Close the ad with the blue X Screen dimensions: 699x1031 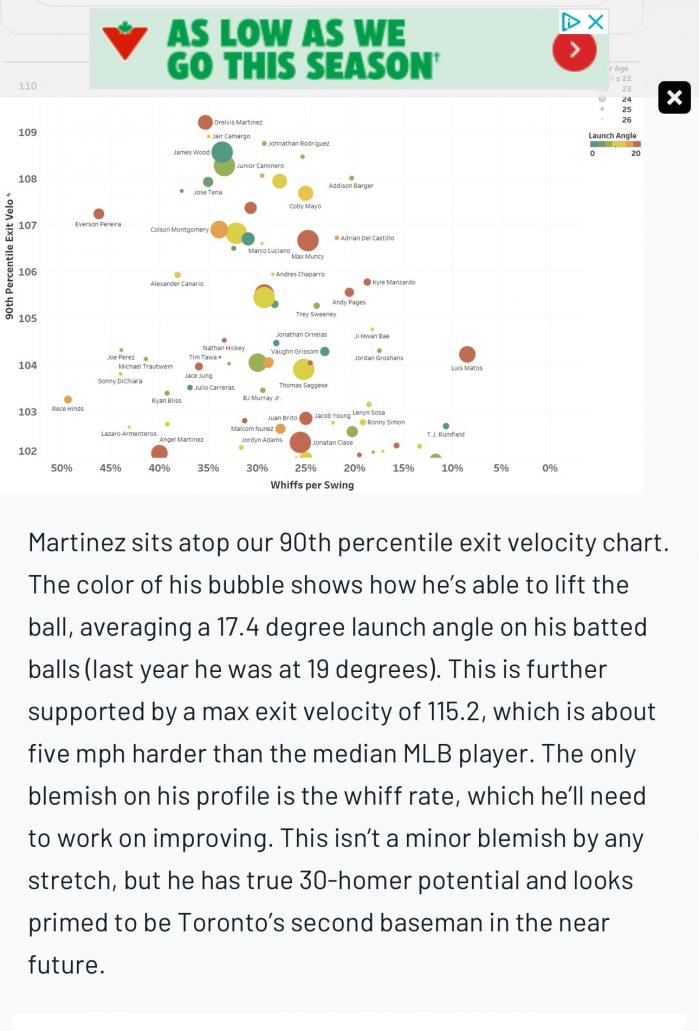tap(596, 21)
